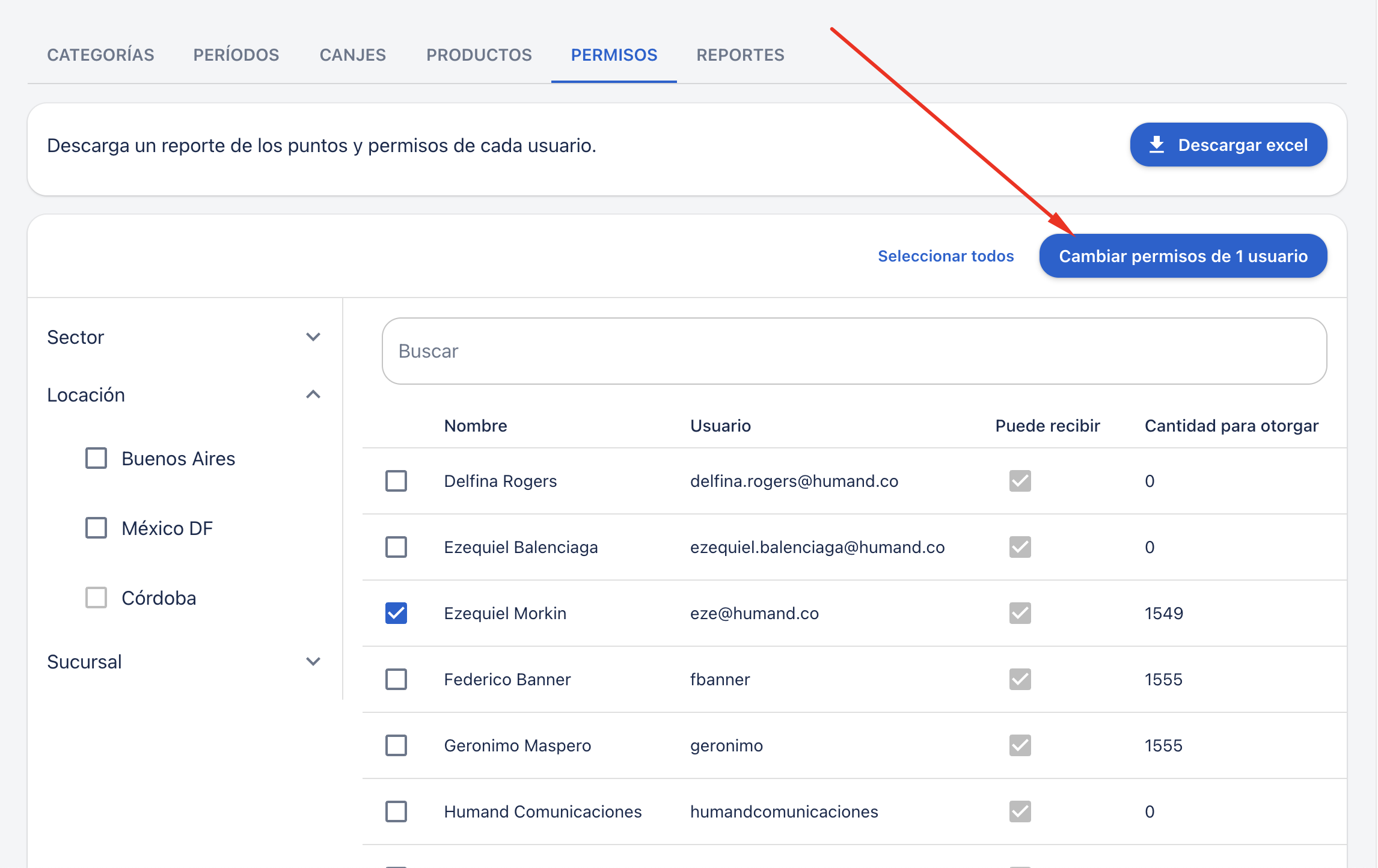The width and height of the screenshot is (1378, 868).
Task: Click the amount 0 for Humand Comunicaciones
Action: (1150, 811)
